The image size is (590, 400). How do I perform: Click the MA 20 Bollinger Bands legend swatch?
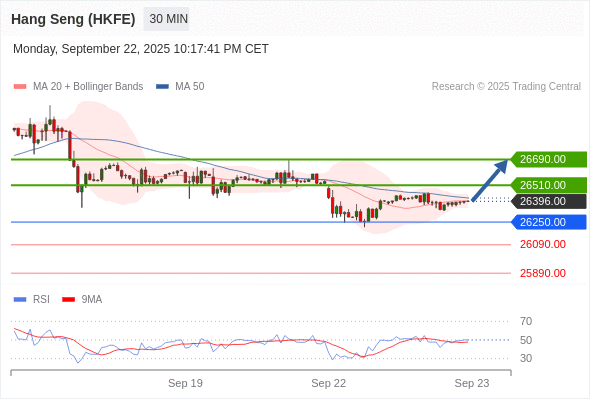point(20,87)
